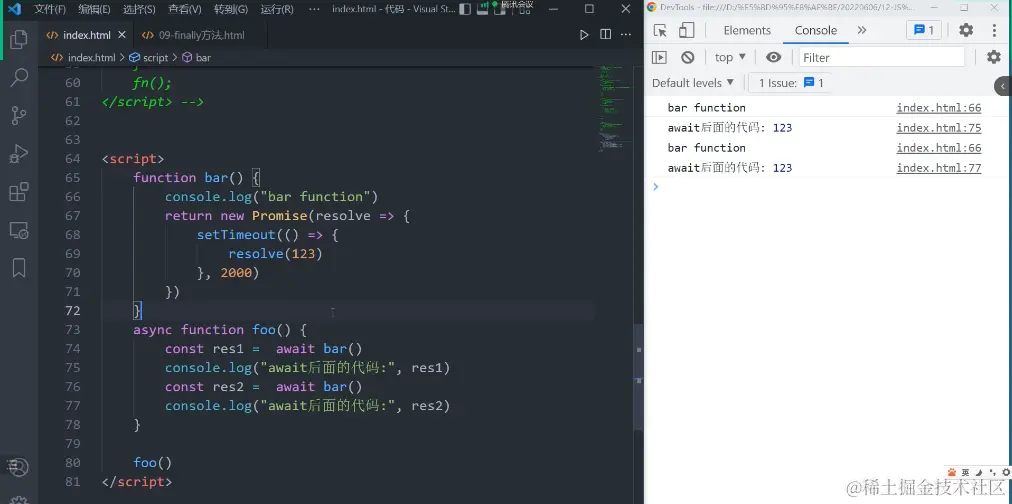The image size is (1012, 504).
Task: Open the Explorer view in activity bar
Action: click(19, 40)
